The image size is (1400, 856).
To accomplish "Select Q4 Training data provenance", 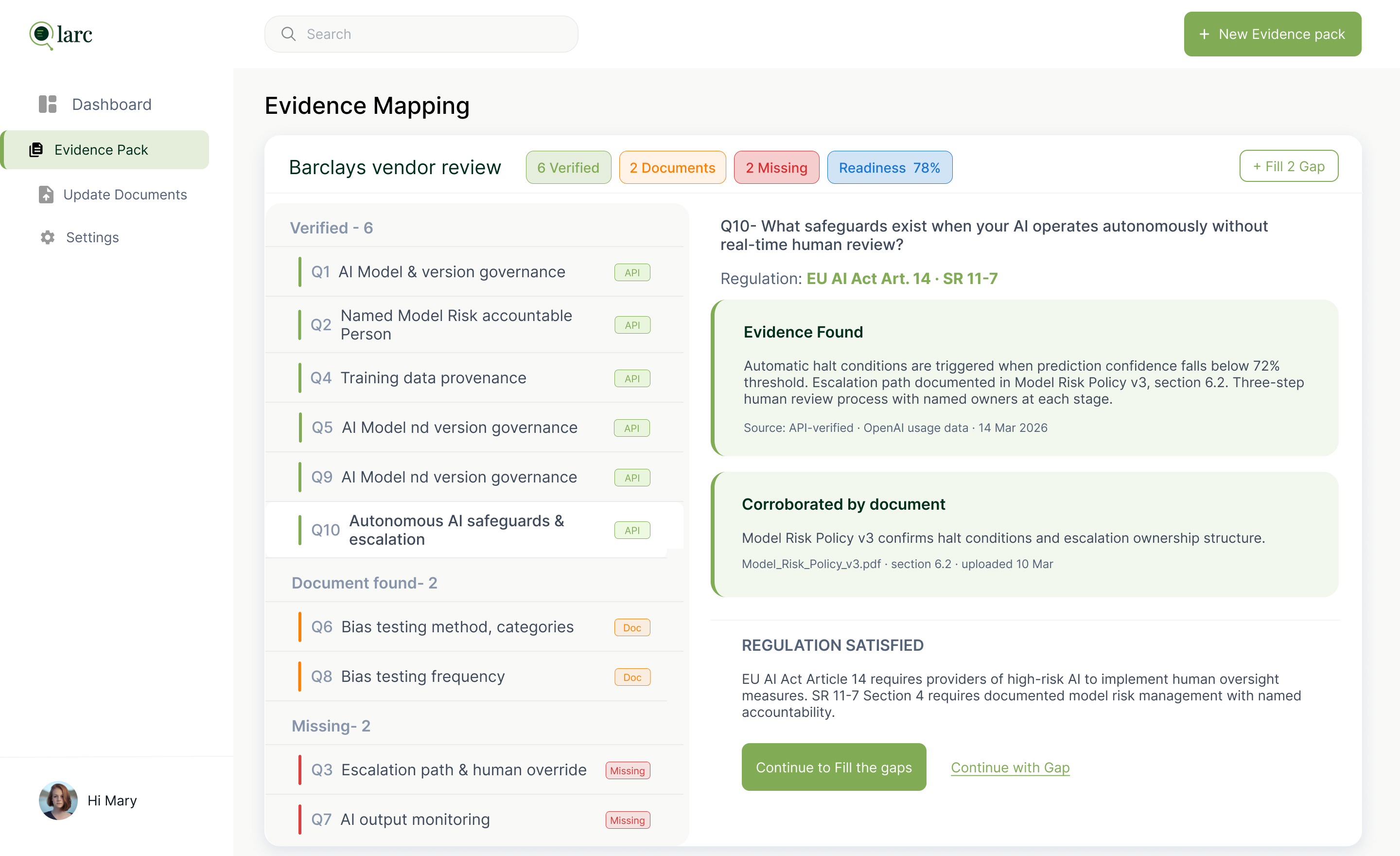I will (x=474, y=378).
